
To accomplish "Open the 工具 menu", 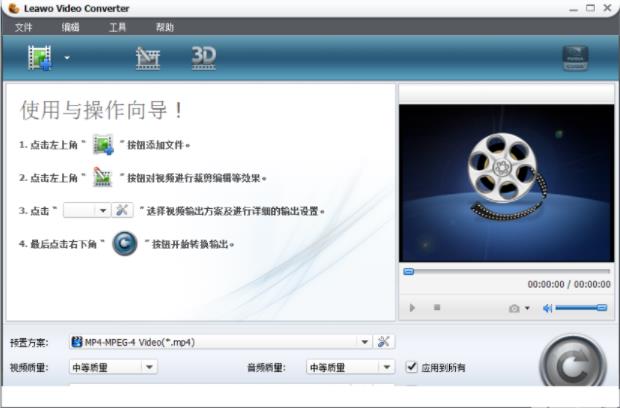I will [x=117, y=27].
